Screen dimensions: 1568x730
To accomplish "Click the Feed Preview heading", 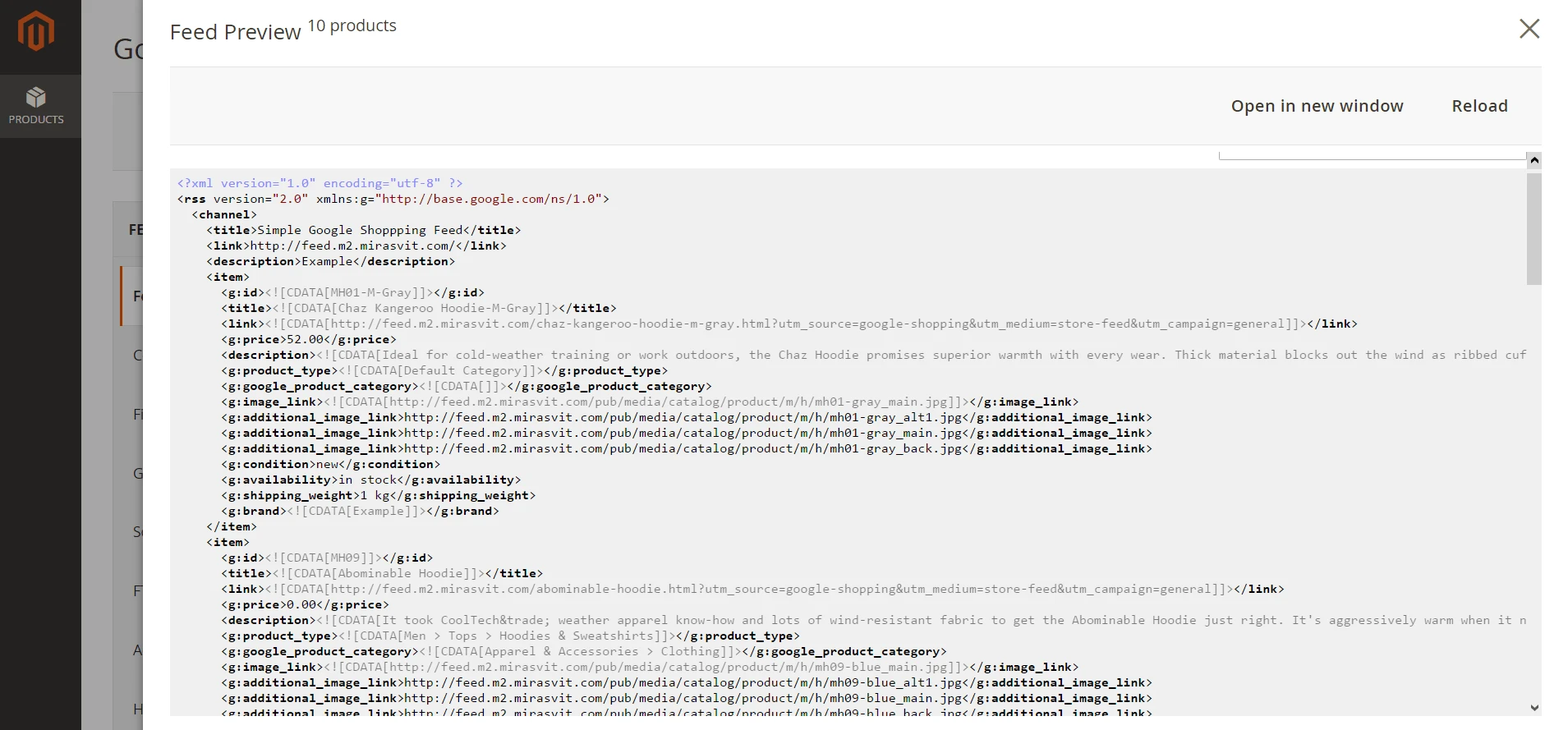I will point(235,32).
